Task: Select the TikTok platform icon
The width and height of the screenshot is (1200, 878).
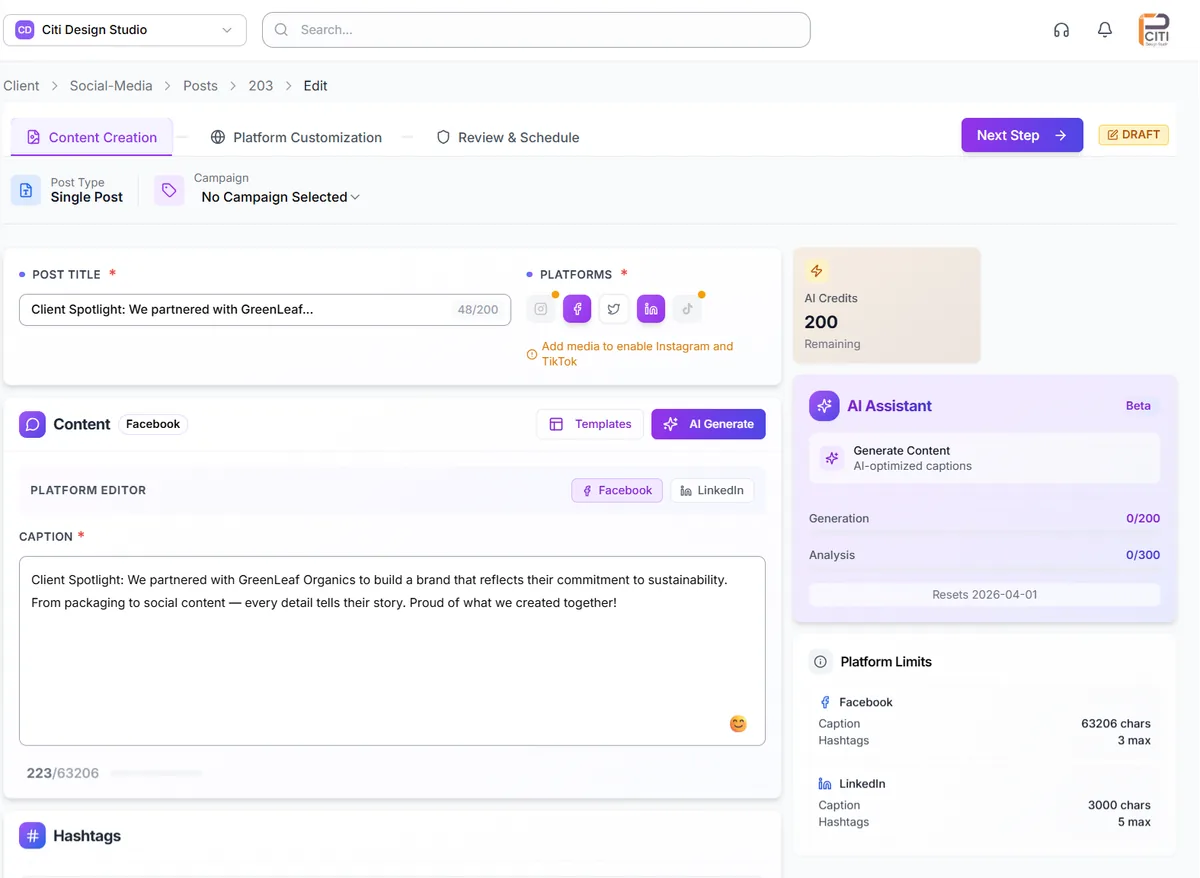Action: click(x=688, y=309)
